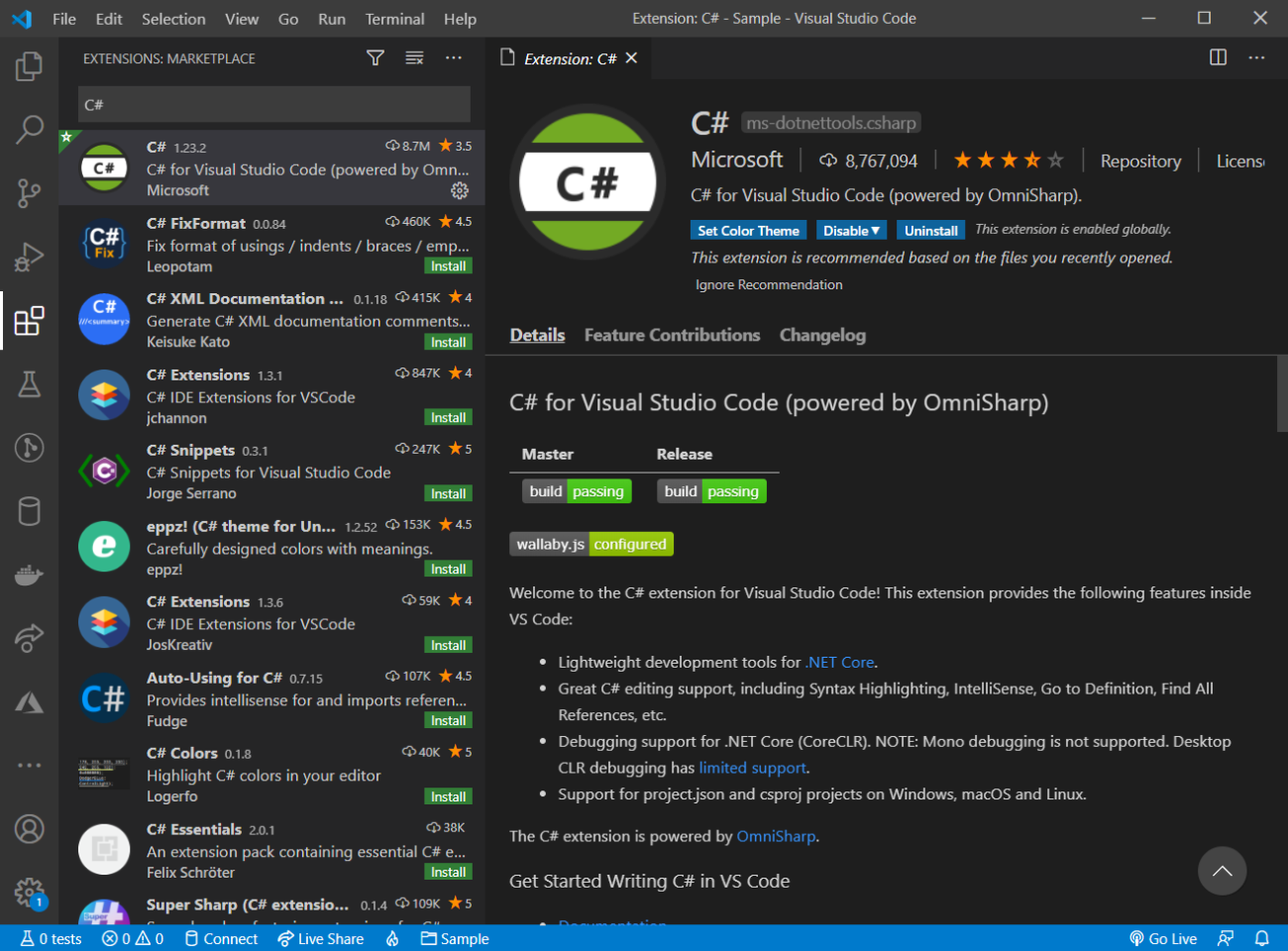The width and height of the screenshot is (1288, 951).
Task: Click Sample folder in status bar
Action: click(455, 938)
